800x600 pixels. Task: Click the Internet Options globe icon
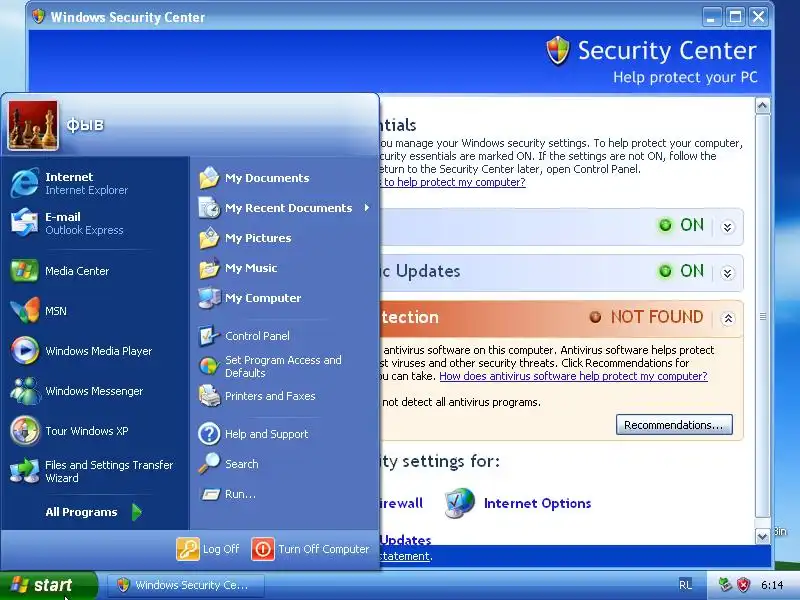pyautogui.click(x=459, y=503)
